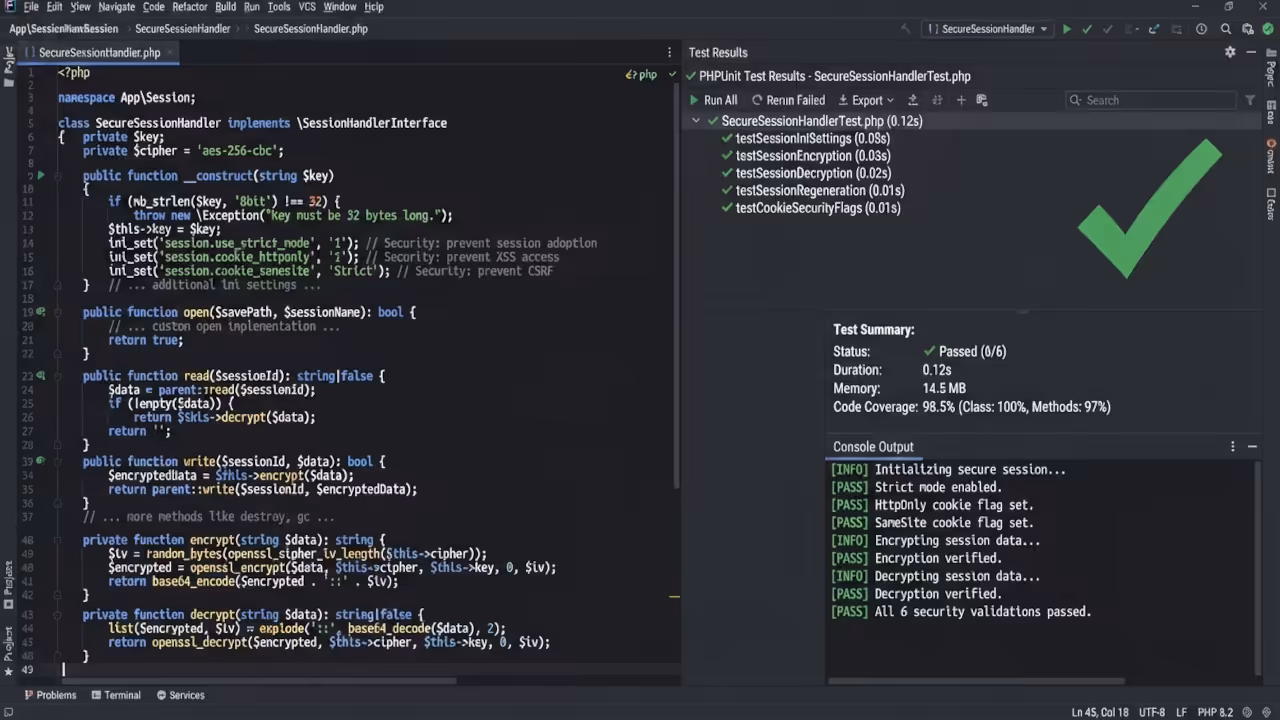
Task: Open the Terminal tool window
Action: pos(115,695)
